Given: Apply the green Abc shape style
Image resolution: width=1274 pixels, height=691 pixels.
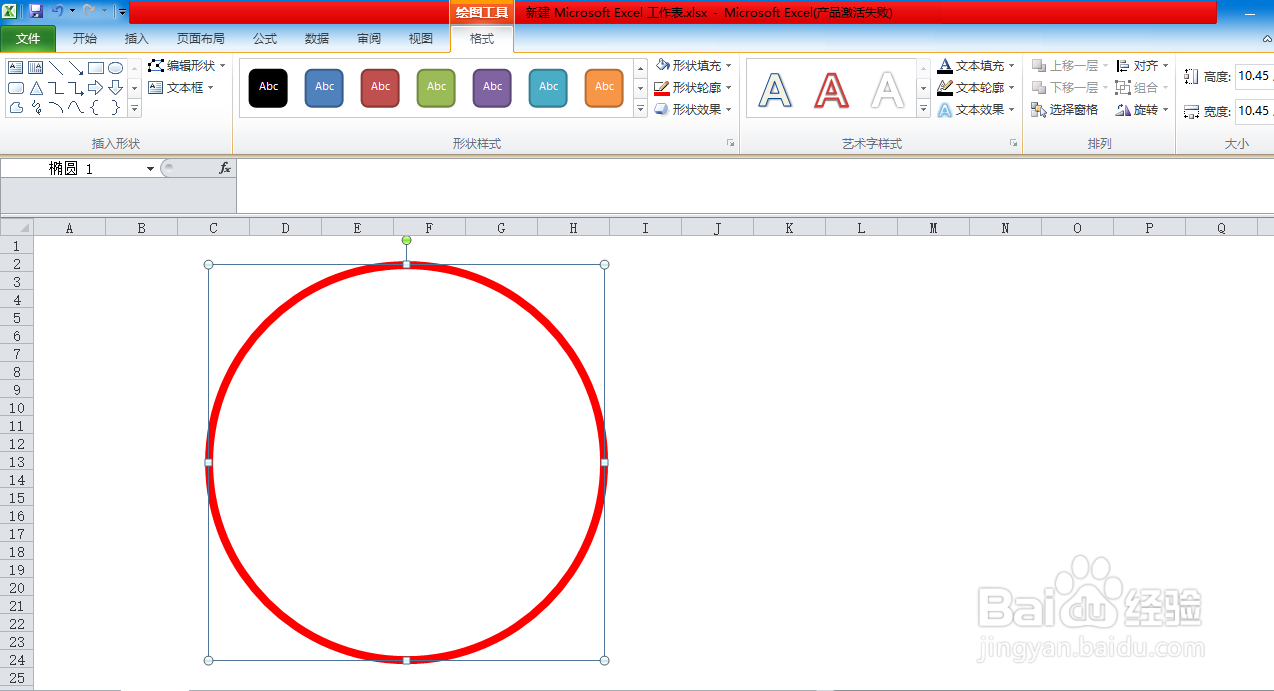Looking at the screenshot, I should [437, 88].
